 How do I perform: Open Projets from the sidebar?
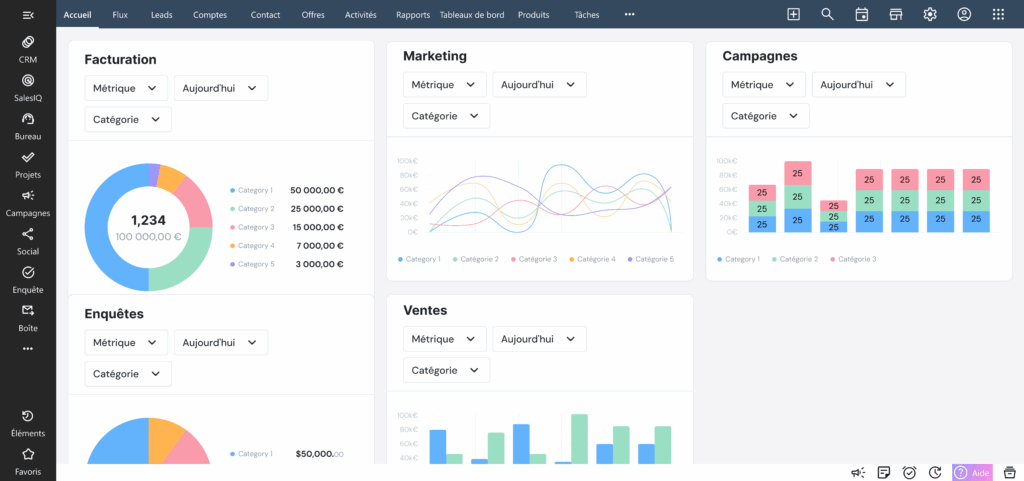[x=27, y=165]
